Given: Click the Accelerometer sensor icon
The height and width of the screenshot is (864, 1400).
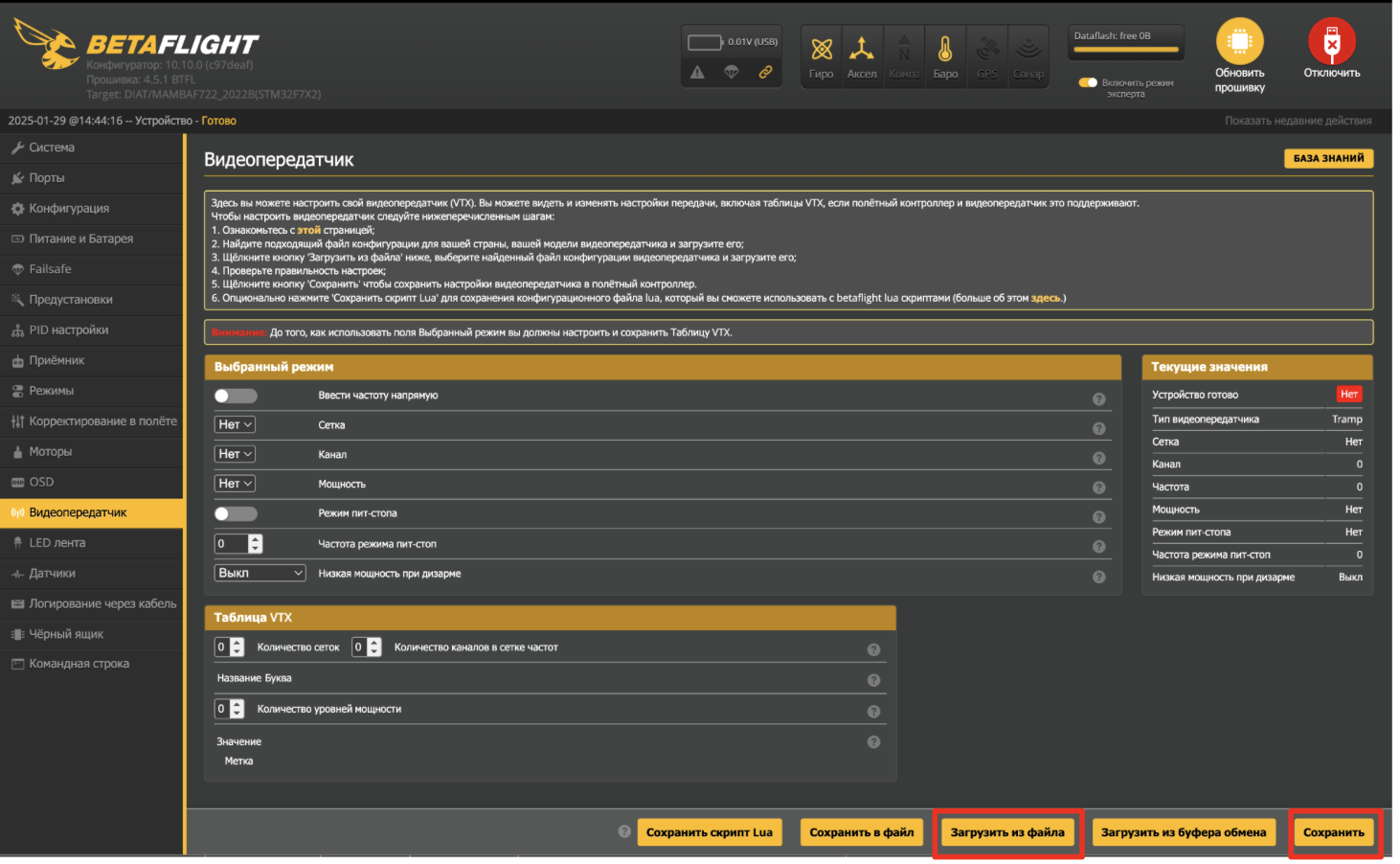Looking at the screenshot, I should pos(861,50).
